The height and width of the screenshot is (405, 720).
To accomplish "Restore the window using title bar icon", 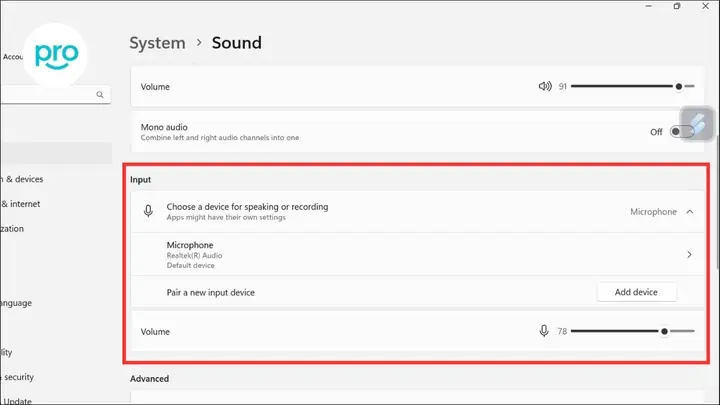I will 677,6.
